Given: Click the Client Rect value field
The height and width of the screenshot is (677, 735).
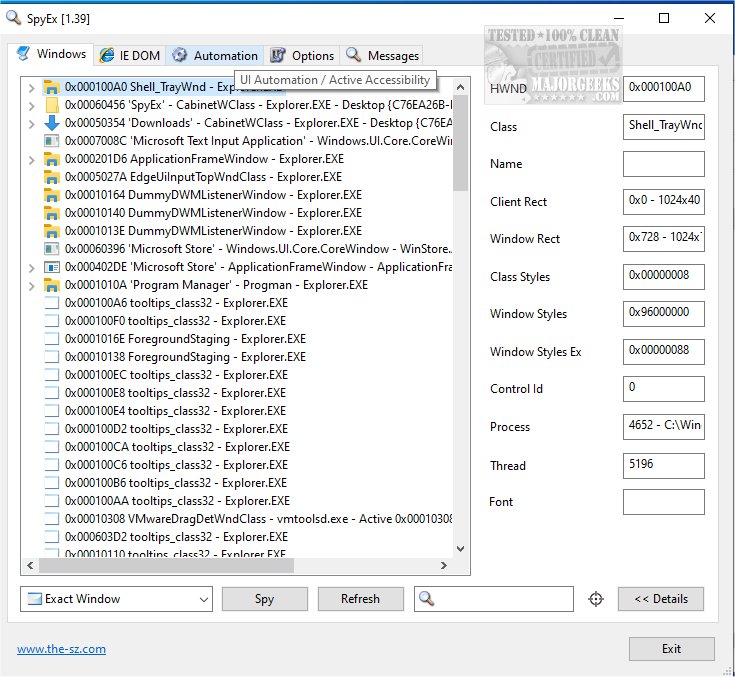Looking at the screenshot, I should (x=663, y=201).
